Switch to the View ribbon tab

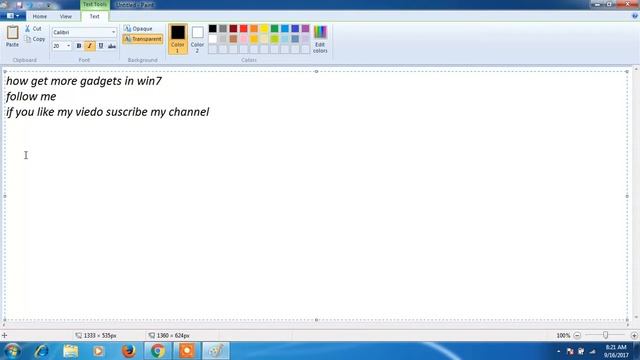pos(65,16)
